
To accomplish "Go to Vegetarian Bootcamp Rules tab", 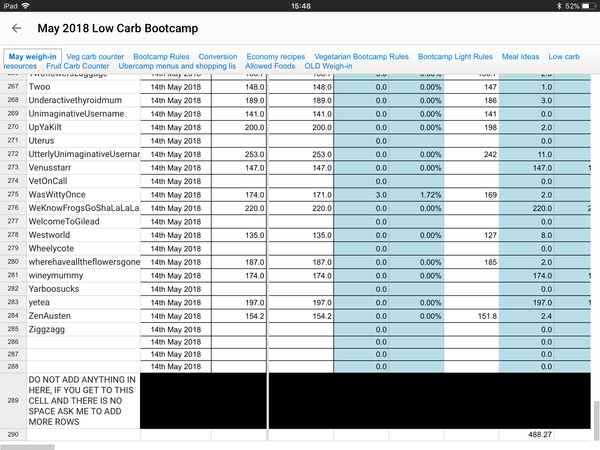I will click(x=361, y=57).
